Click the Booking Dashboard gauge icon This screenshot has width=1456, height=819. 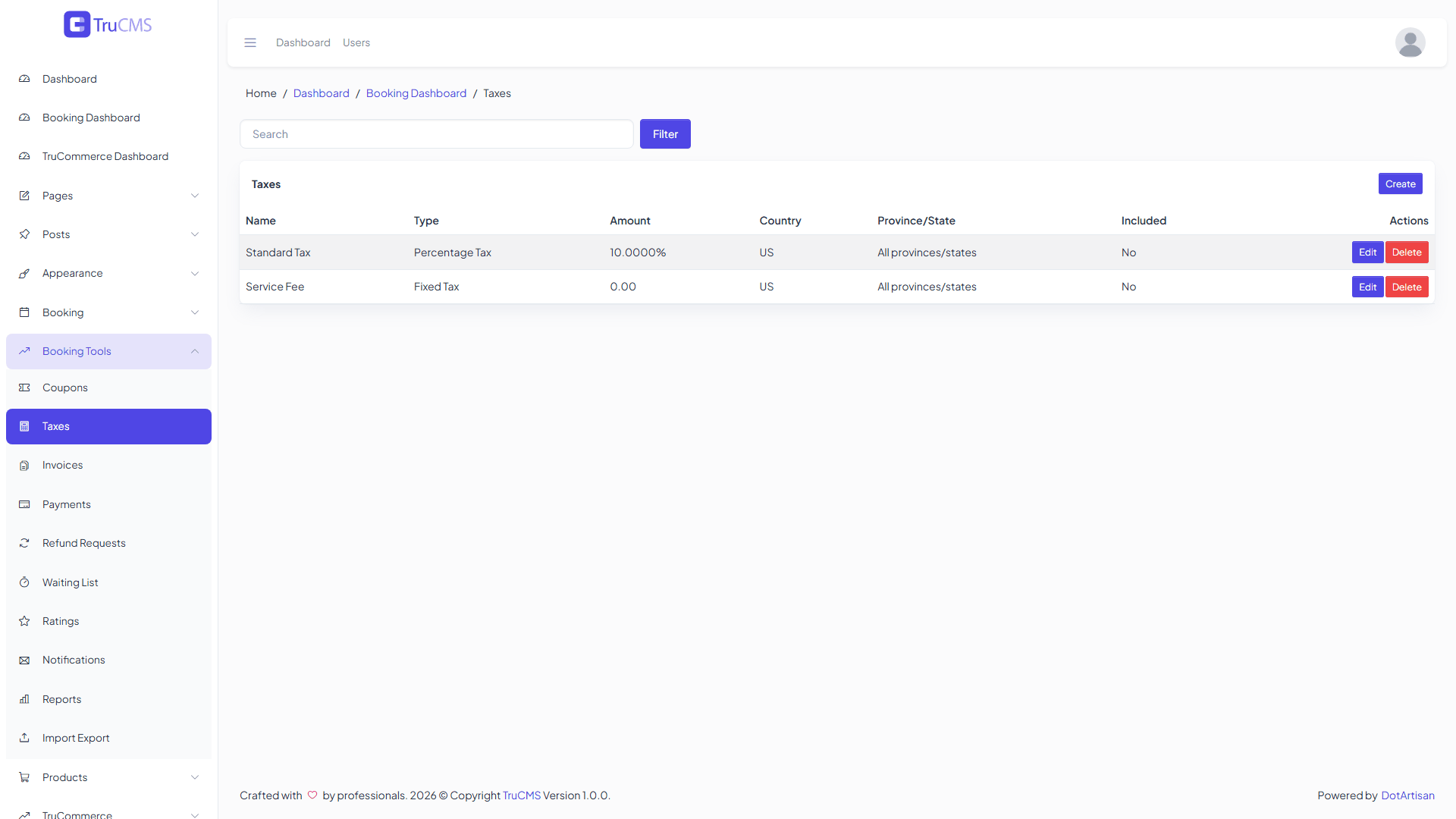[24, 118]
